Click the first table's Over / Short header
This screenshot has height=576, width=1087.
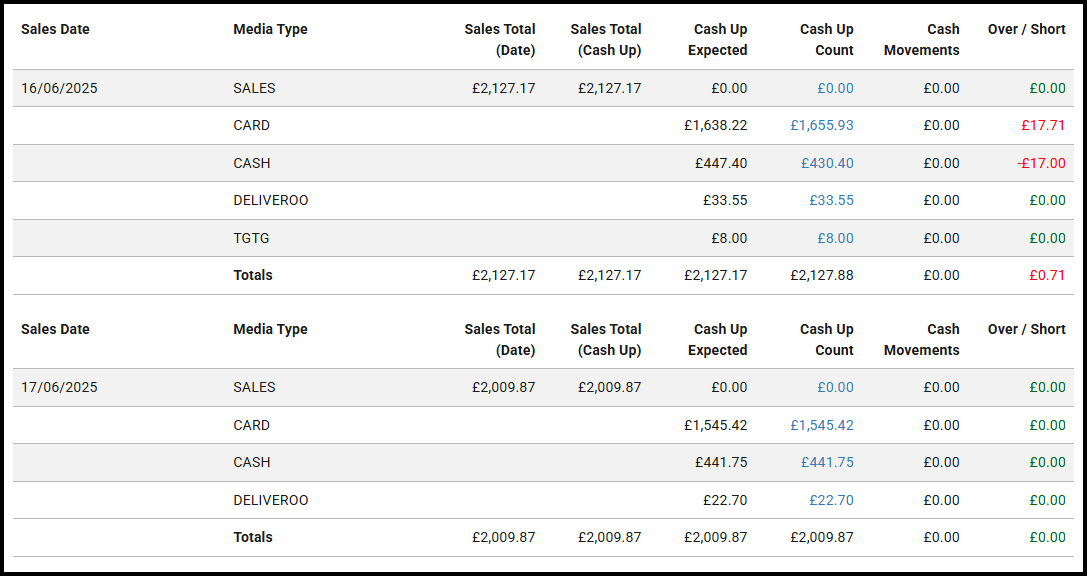1027,29
